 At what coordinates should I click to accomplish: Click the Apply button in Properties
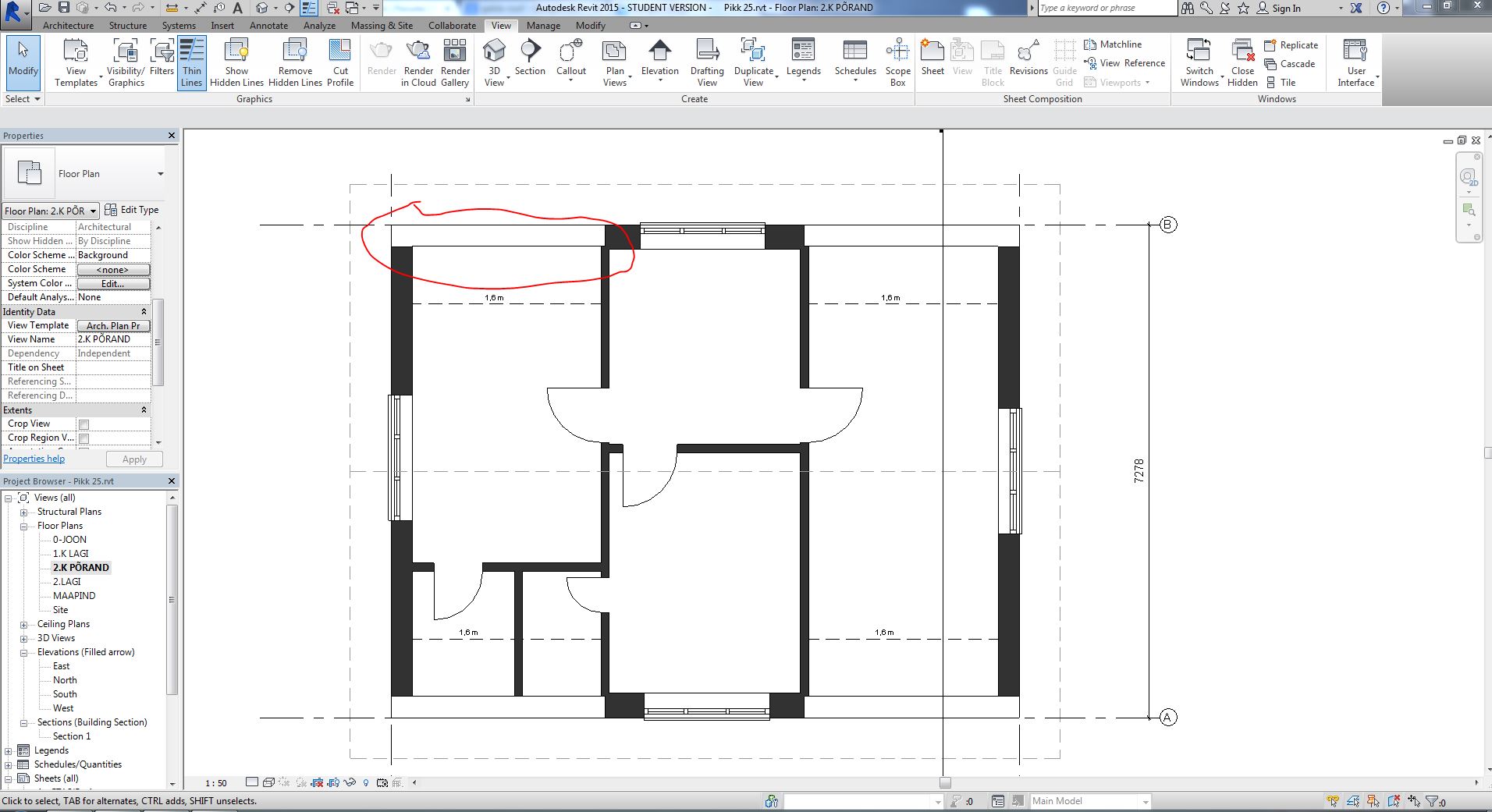coord(133,459)
